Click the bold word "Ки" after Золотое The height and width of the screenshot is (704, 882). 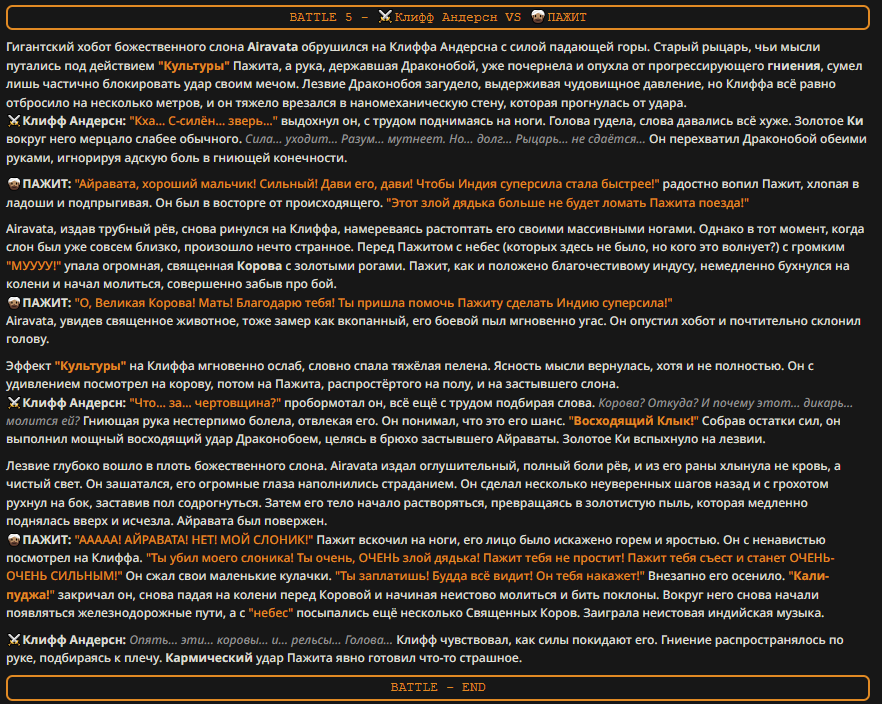click(855, 121)
